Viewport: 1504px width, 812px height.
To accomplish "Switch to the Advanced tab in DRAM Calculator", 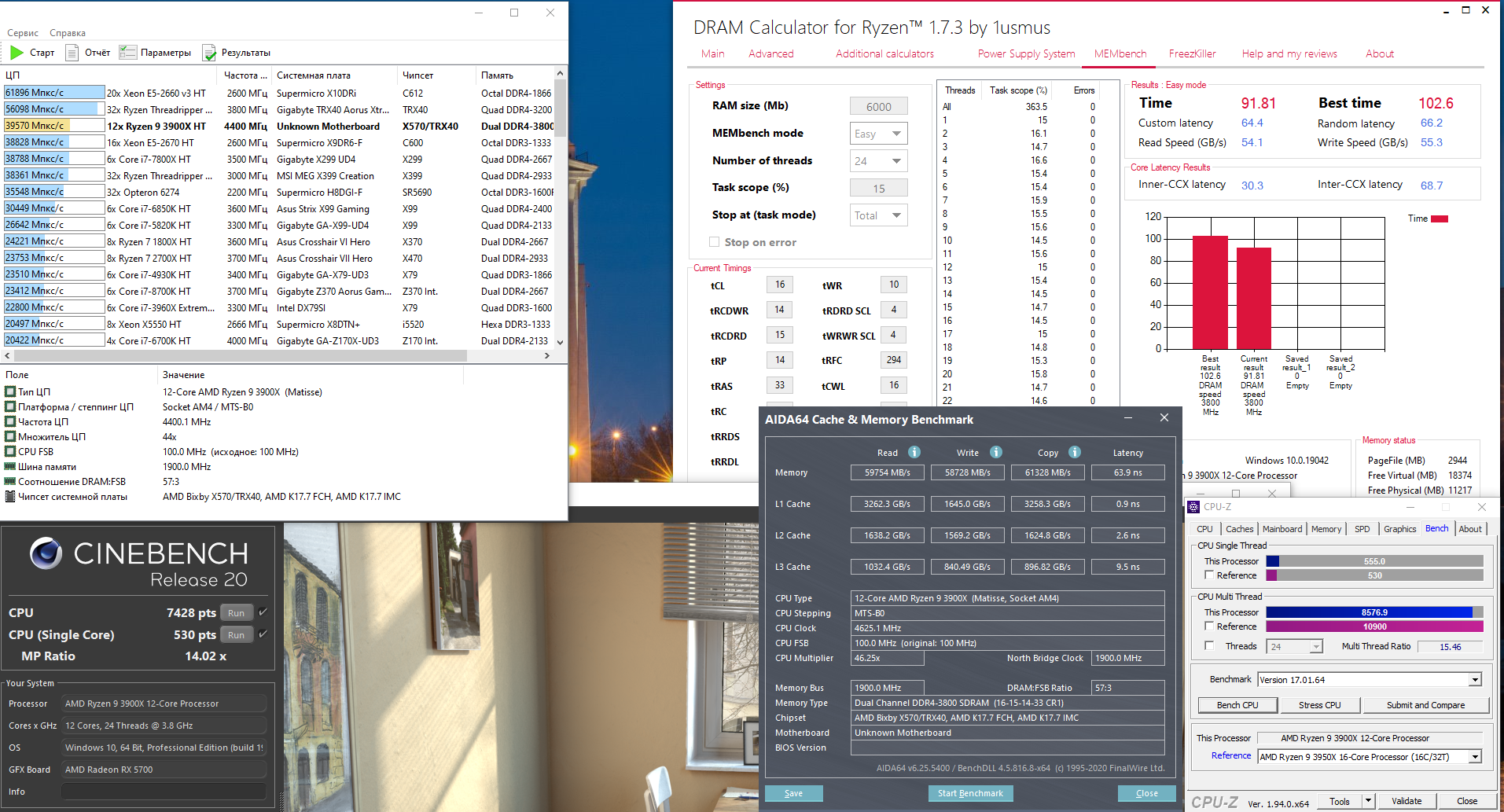I will click(x=770, y=53).
